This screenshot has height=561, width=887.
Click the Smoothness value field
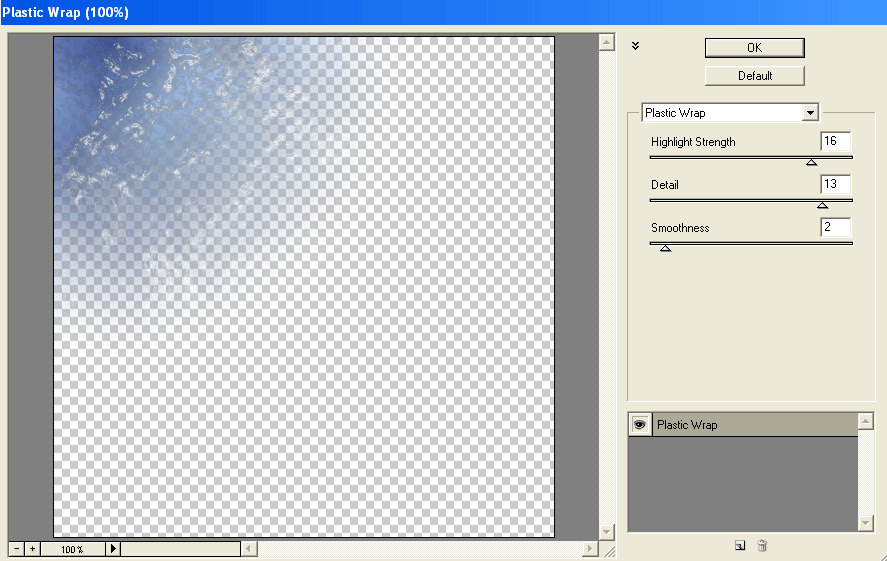coord(836,227)
